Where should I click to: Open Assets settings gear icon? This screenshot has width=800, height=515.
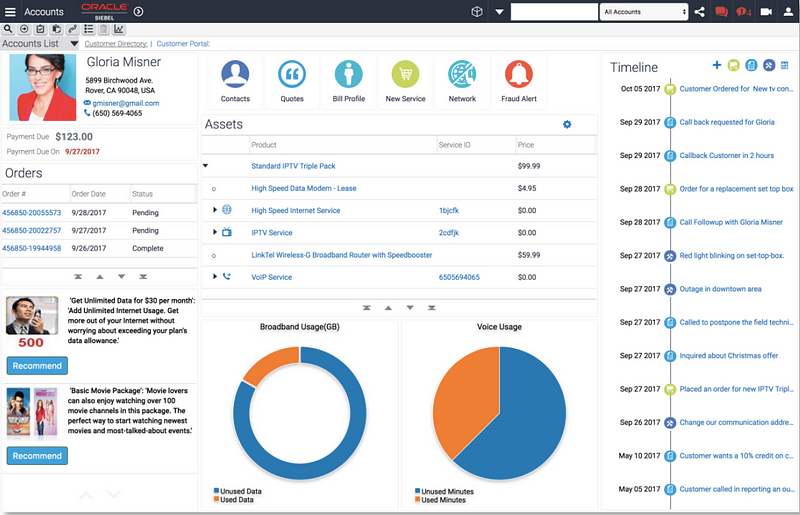[567, 124]
